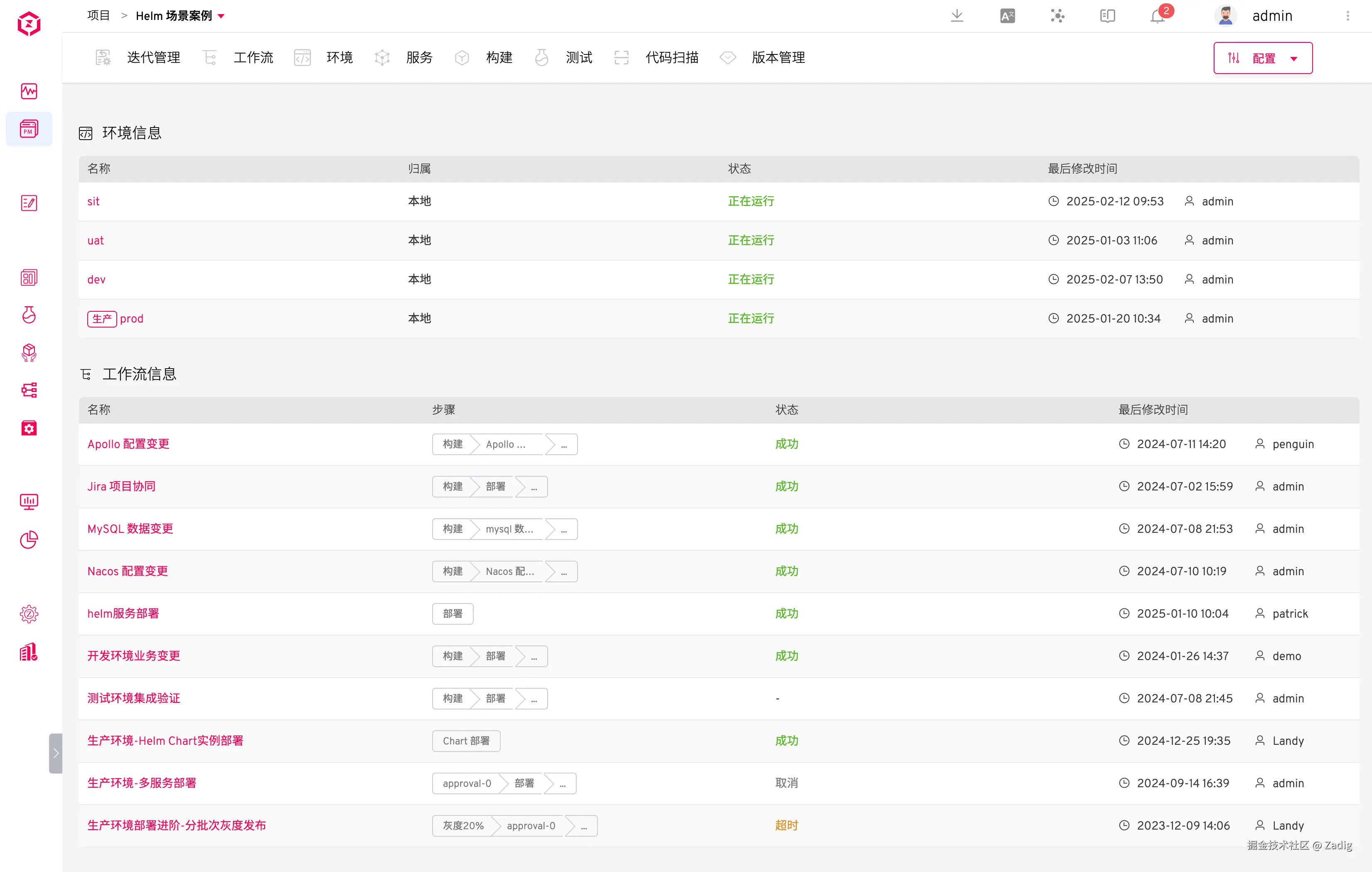The width and height of the screenshot is (1372, 872).
Task: Click the data pie chart sidebar icon
Action: pyautogui.click(x=29, y=539)
